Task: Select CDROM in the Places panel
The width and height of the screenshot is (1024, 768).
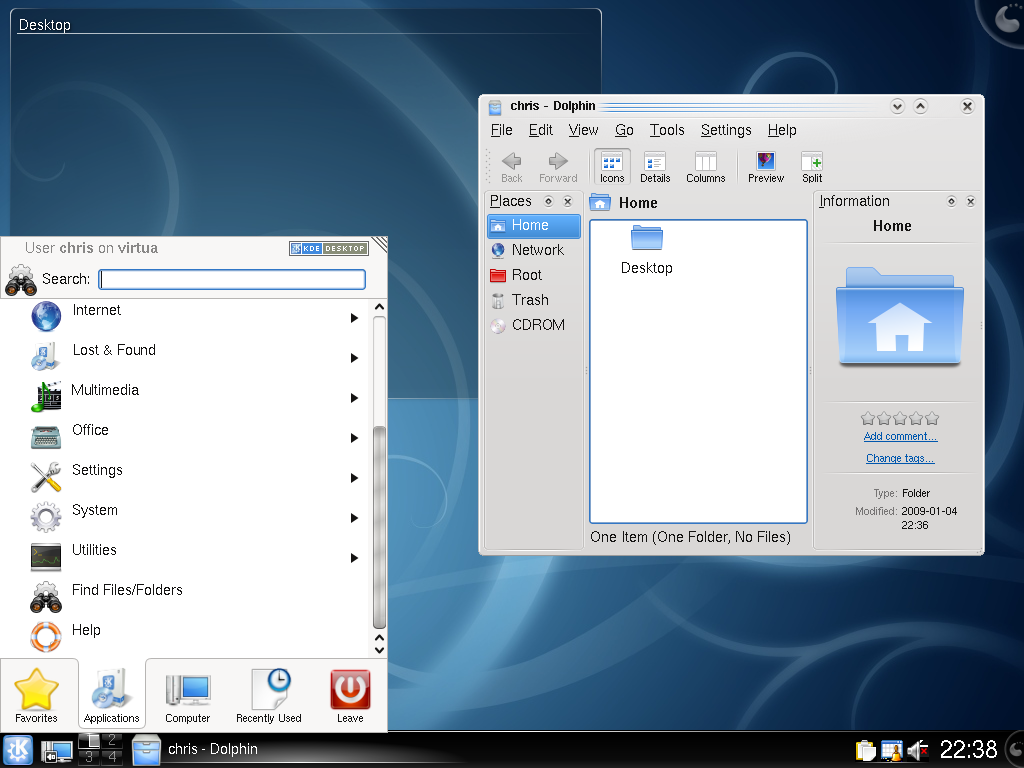Action: click(534, 325)
